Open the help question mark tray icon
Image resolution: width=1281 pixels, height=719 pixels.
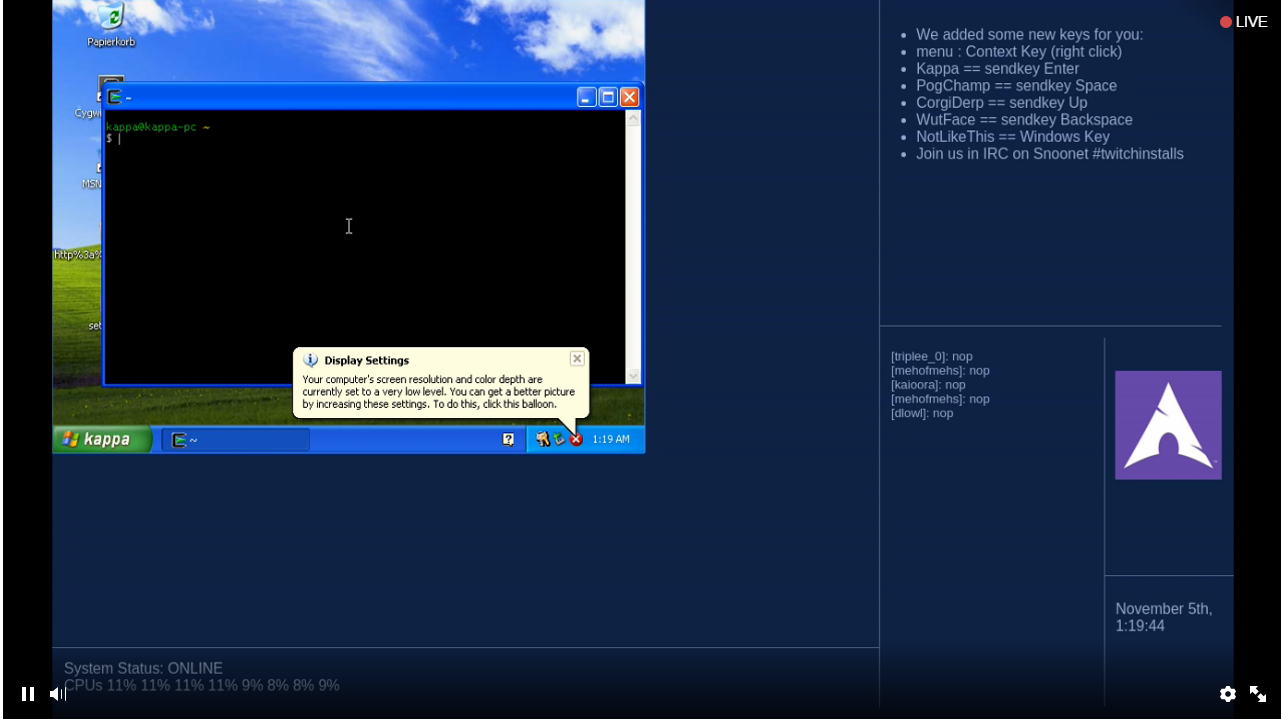pyautogui.click(x=508, y=438)
